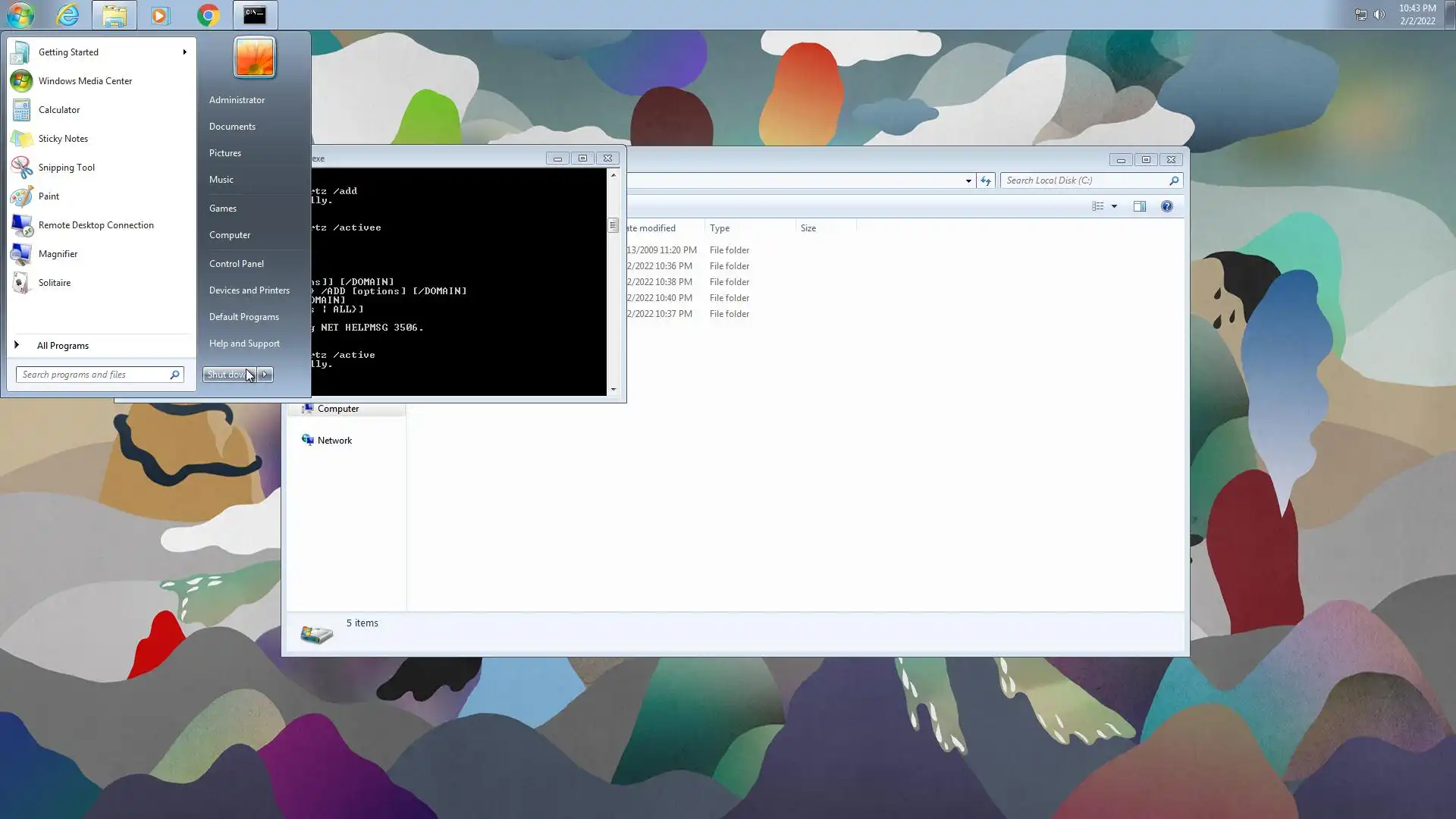Image resolution: width=1456 pixels, height=819 pixels.
Task: Click the Administrator user picture tile
Action: click(x=254, y=58)
